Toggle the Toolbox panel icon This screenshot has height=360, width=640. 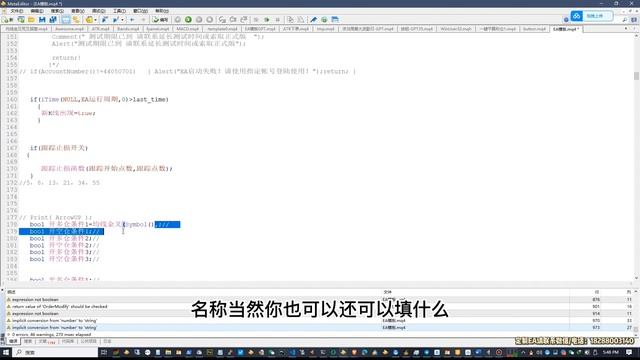point(76,20)
